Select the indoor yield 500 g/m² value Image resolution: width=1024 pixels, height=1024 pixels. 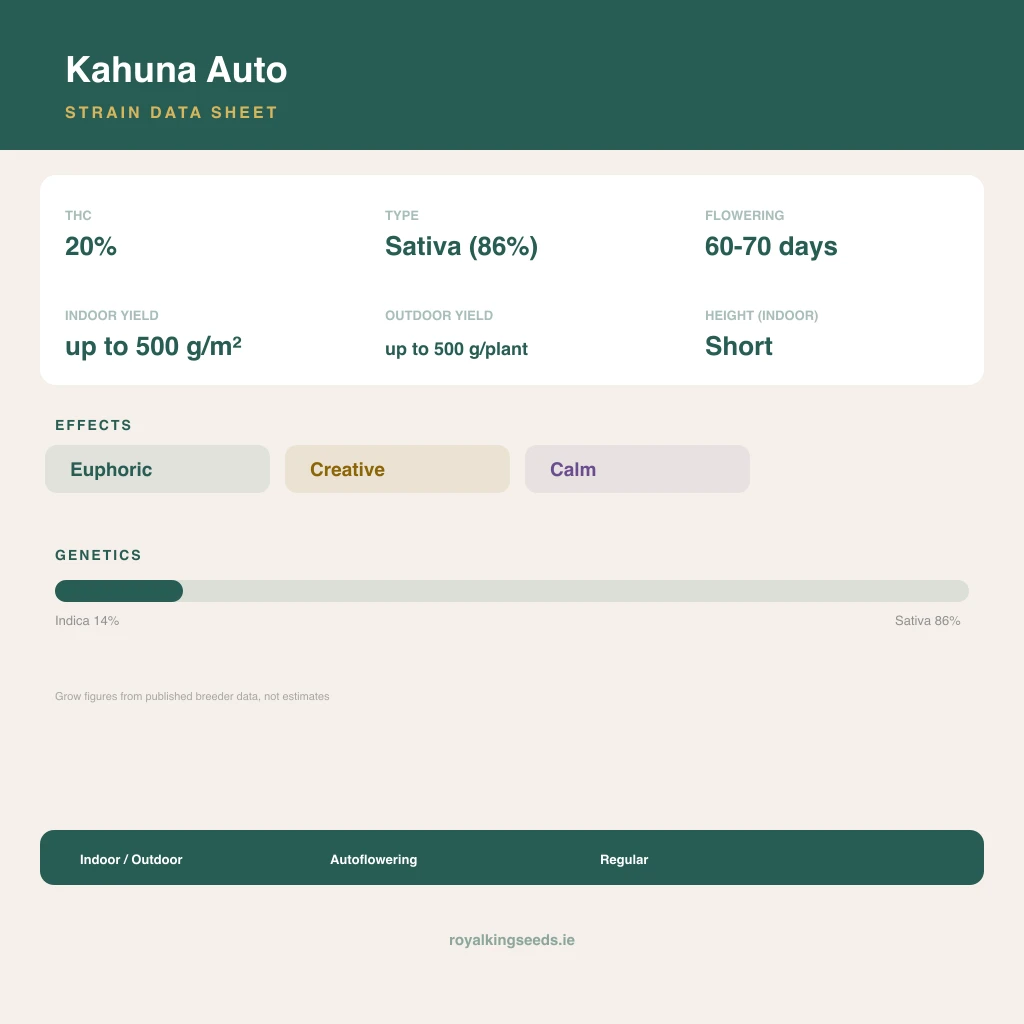coord(153,346)
